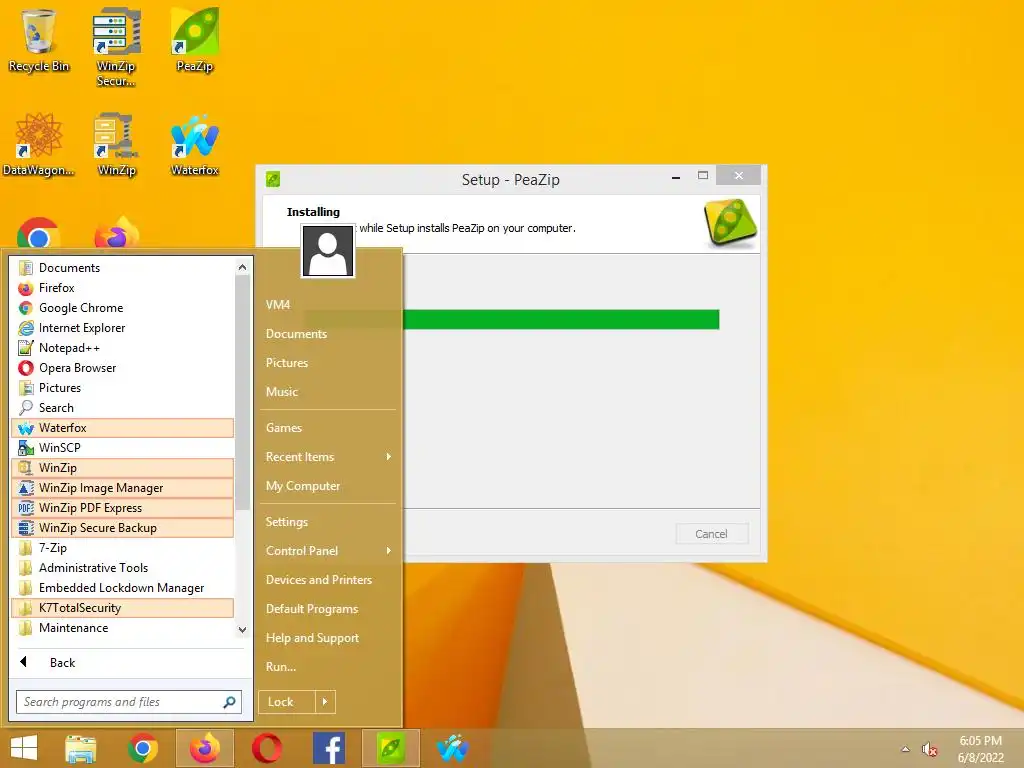Switch to Firefox on the taskbar
This screenshot has height=768, width=1024.
[x=205, y=748]
